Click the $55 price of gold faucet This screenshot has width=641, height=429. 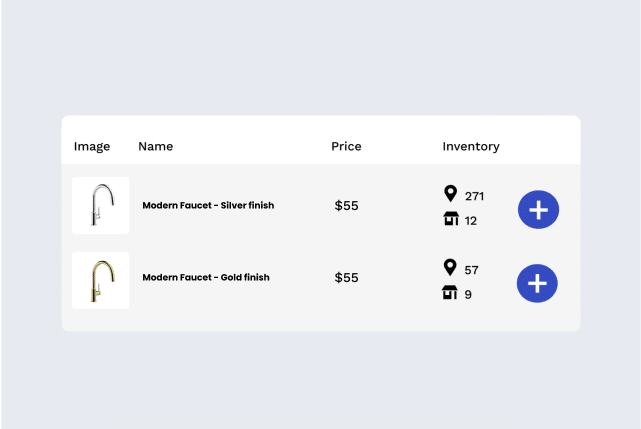346,277
